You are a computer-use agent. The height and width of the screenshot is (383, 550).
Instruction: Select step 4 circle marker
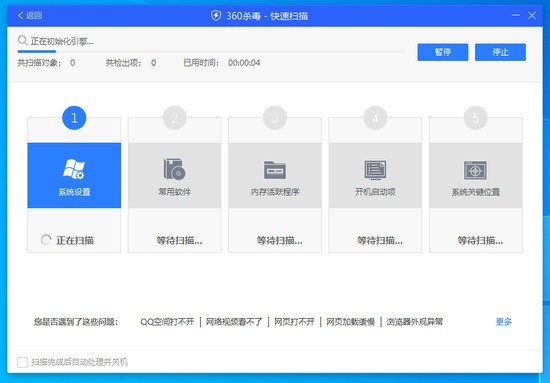375,118
